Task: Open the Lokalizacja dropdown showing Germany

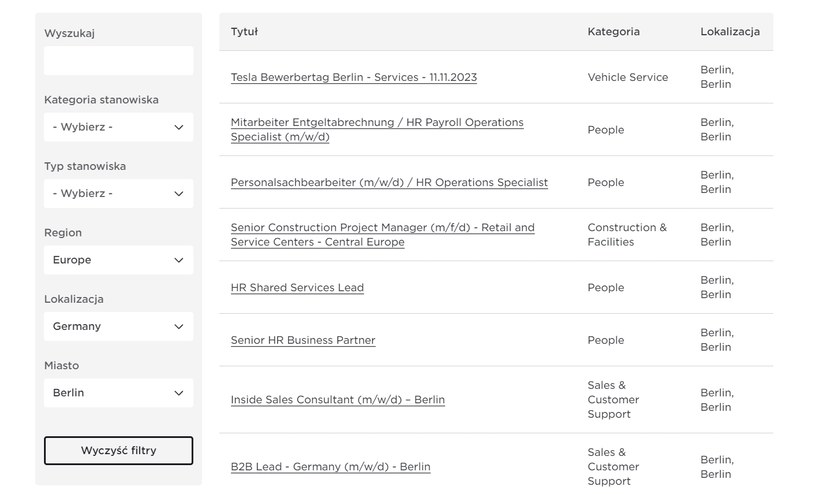Action: pyautogui.click(x=119, y=327)
